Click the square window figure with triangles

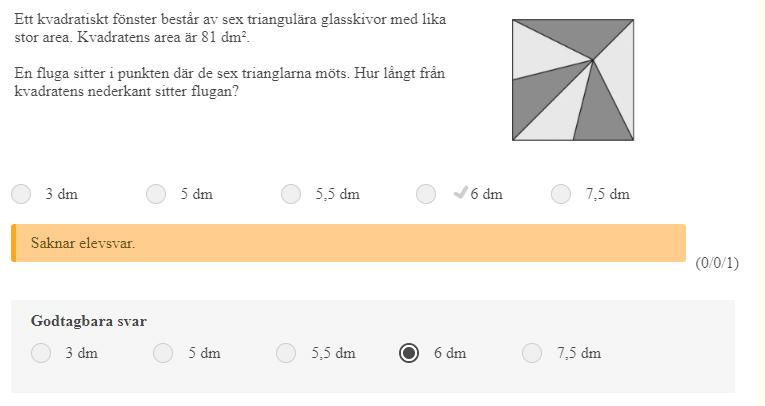click(x=573, y=80)
